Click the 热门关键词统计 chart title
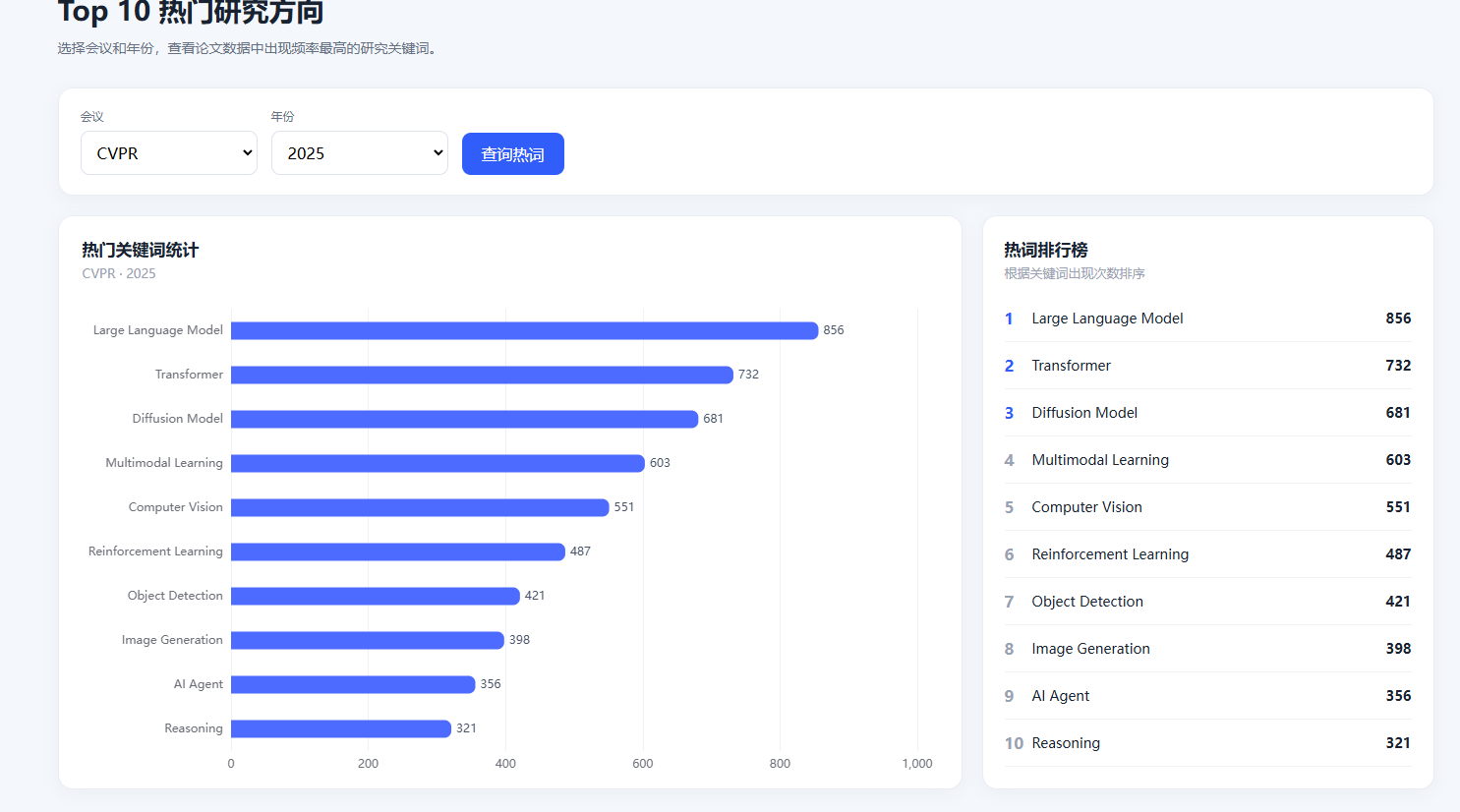 coord(140,250)
